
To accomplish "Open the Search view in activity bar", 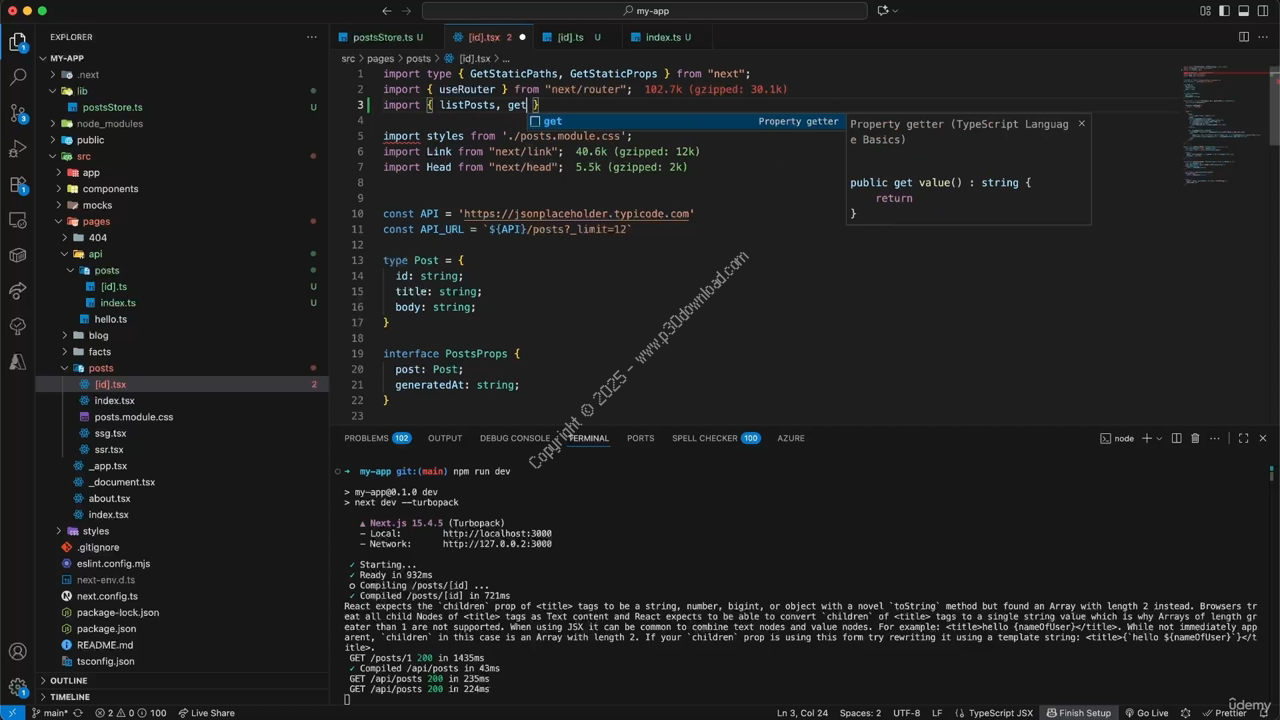I will pyautogui.click(x=18, y=77).
